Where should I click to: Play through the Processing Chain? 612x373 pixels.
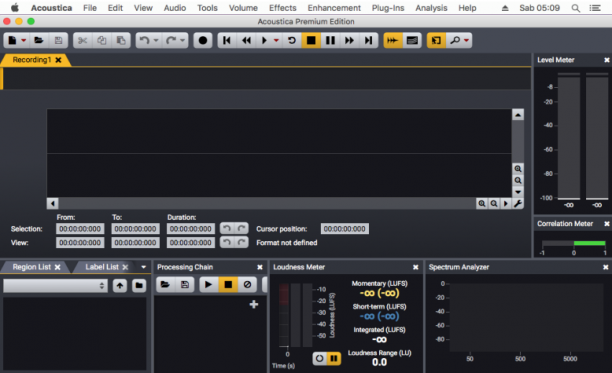click(x=208, y=284)
